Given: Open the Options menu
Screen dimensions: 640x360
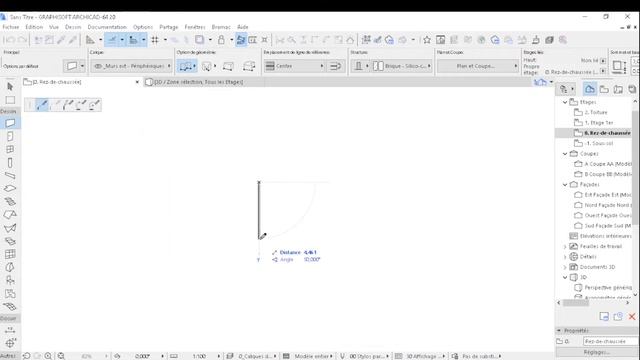Looking at the screenshot, I should tap(143, 27).
